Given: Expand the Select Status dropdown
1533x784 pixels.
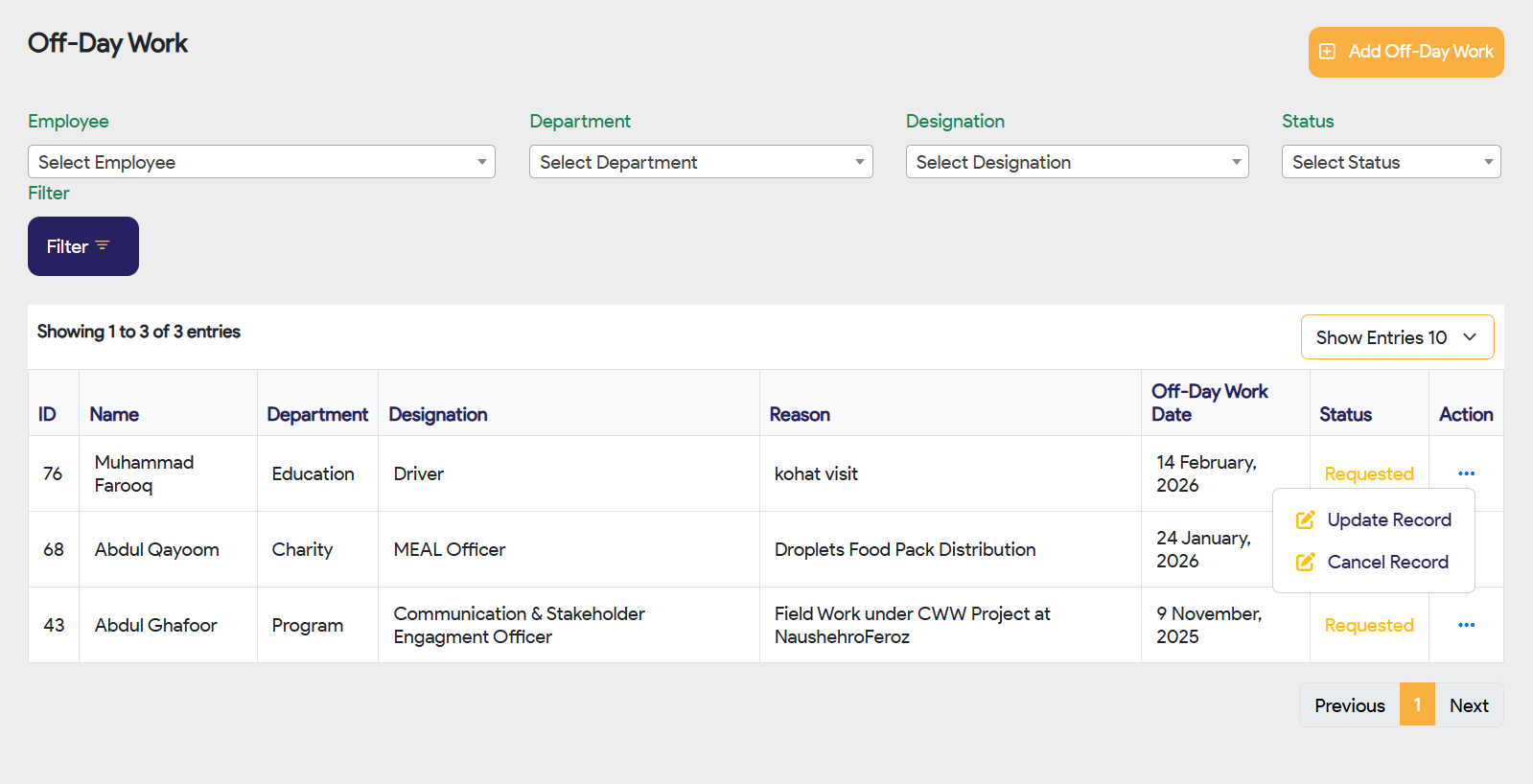Looking at the screenshot, I should tap(1390, 162).
